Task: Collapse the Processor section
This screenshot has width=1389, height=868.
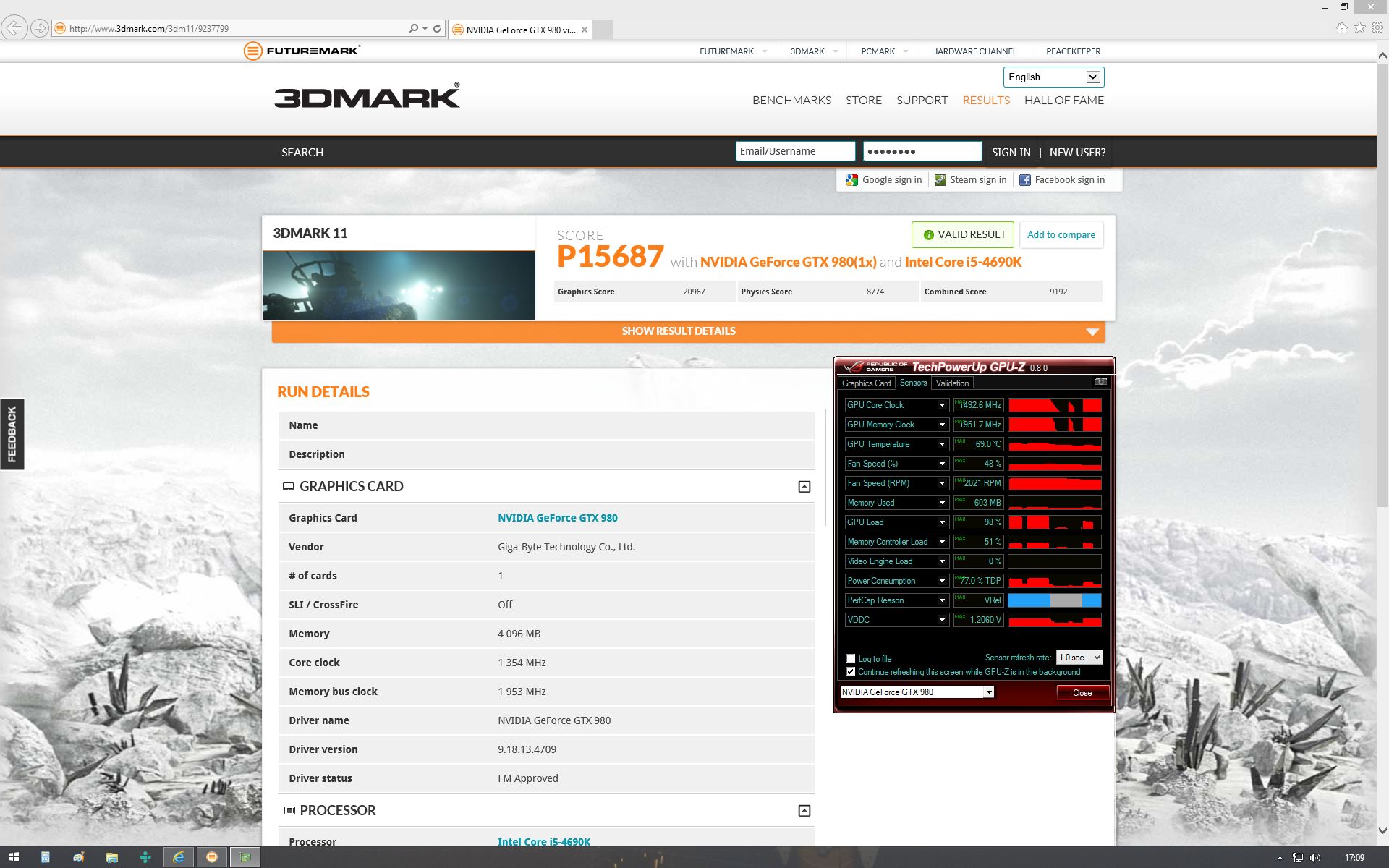Action: tap(804, 811)
